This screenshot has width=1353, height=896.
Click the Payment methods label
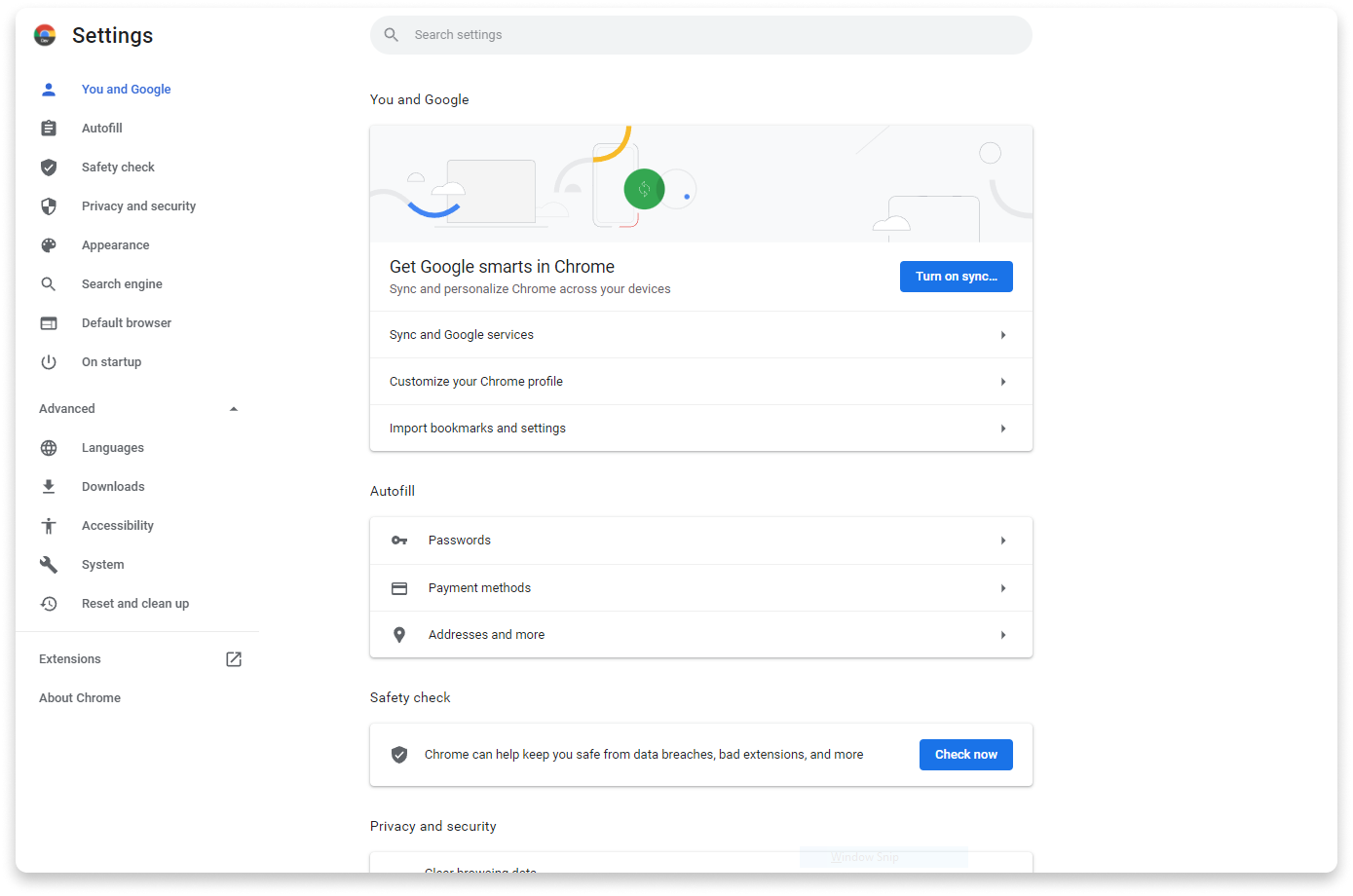(x=479, y=588)
